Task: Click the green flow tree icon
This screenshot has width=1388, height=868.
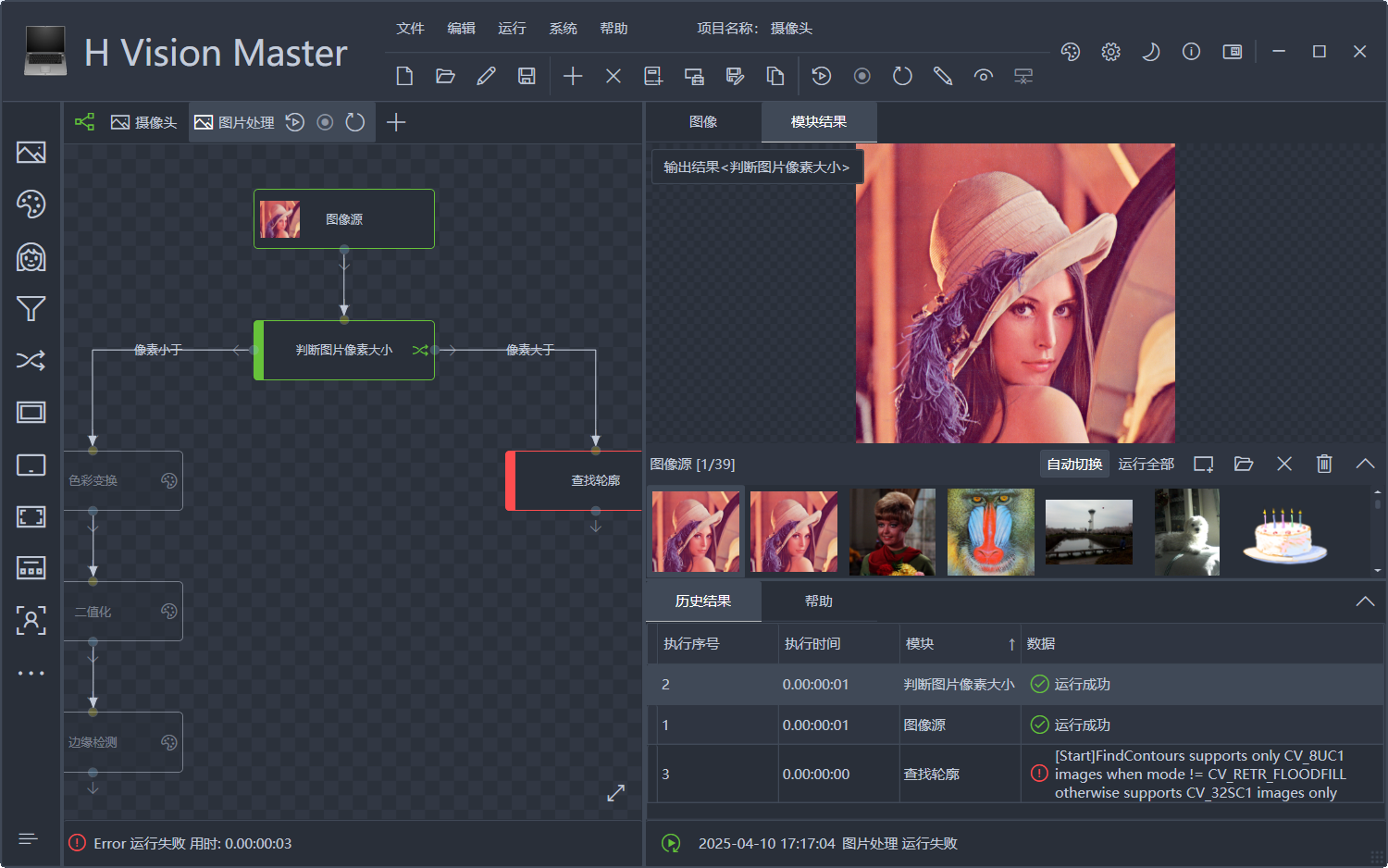Action: (x=84, y=121)
